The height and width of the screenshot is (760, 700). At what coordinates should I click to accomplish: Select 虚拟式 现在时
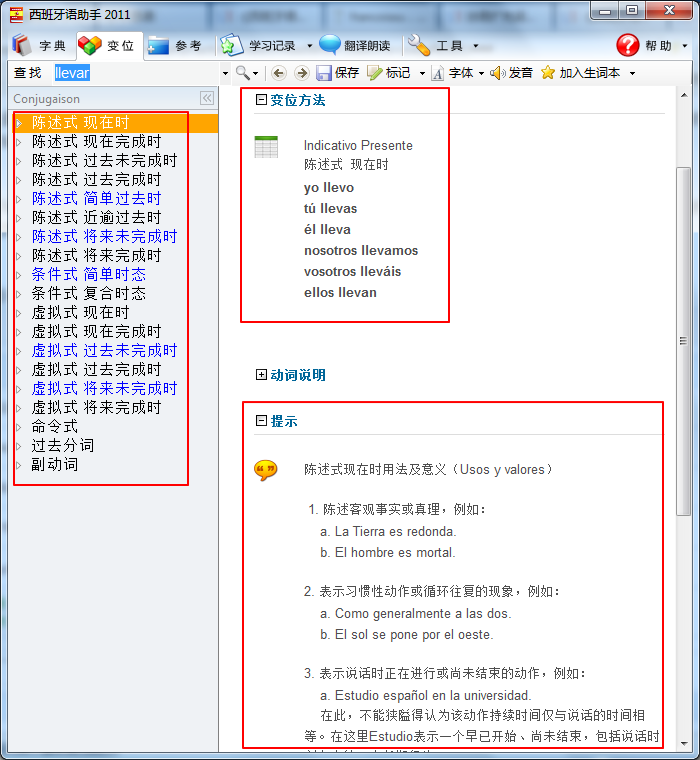coord(81,313)
